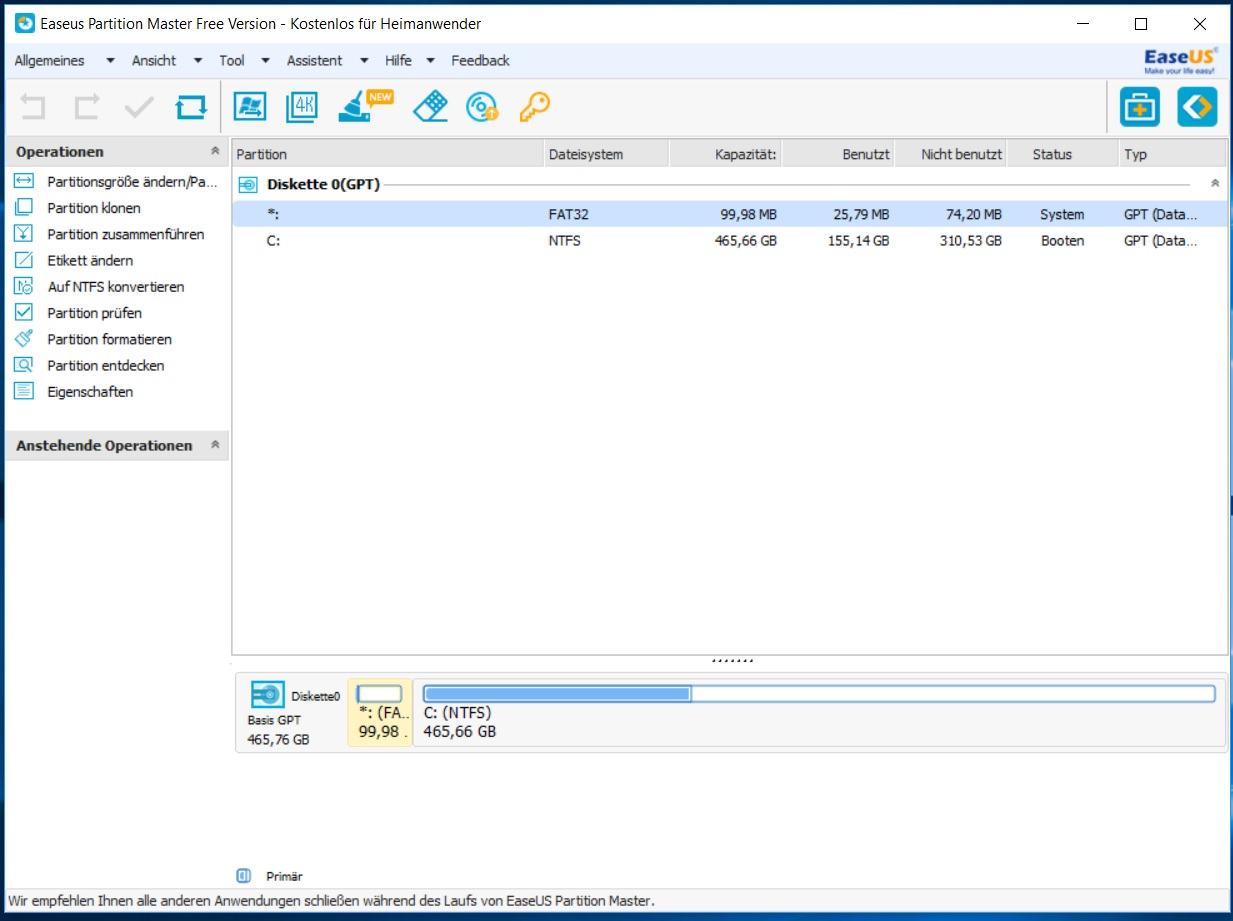Image resolution: width=1233 pixels, height=921 pixels.
Task: Click the 155,14 GB used value
Action: [858, 241]
